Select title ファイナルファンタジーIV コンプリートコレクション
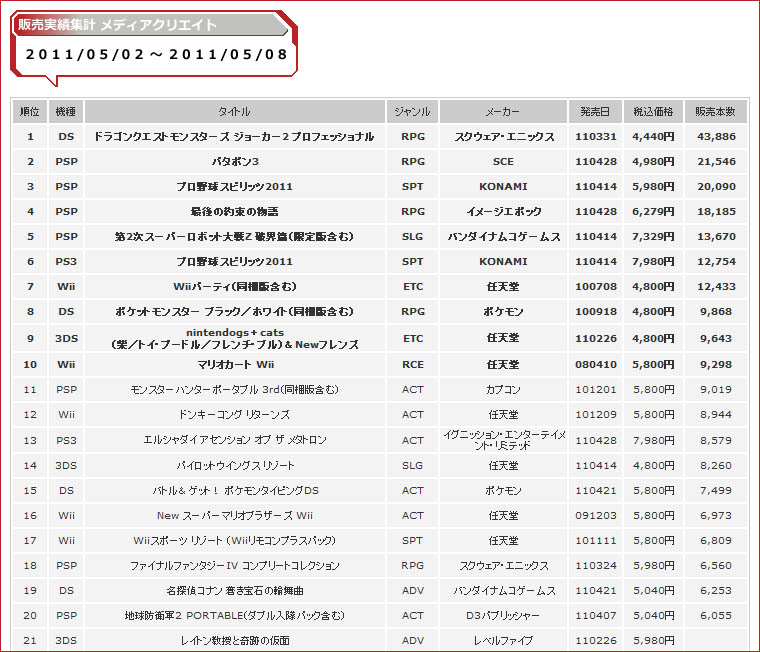 pos(235,566)
